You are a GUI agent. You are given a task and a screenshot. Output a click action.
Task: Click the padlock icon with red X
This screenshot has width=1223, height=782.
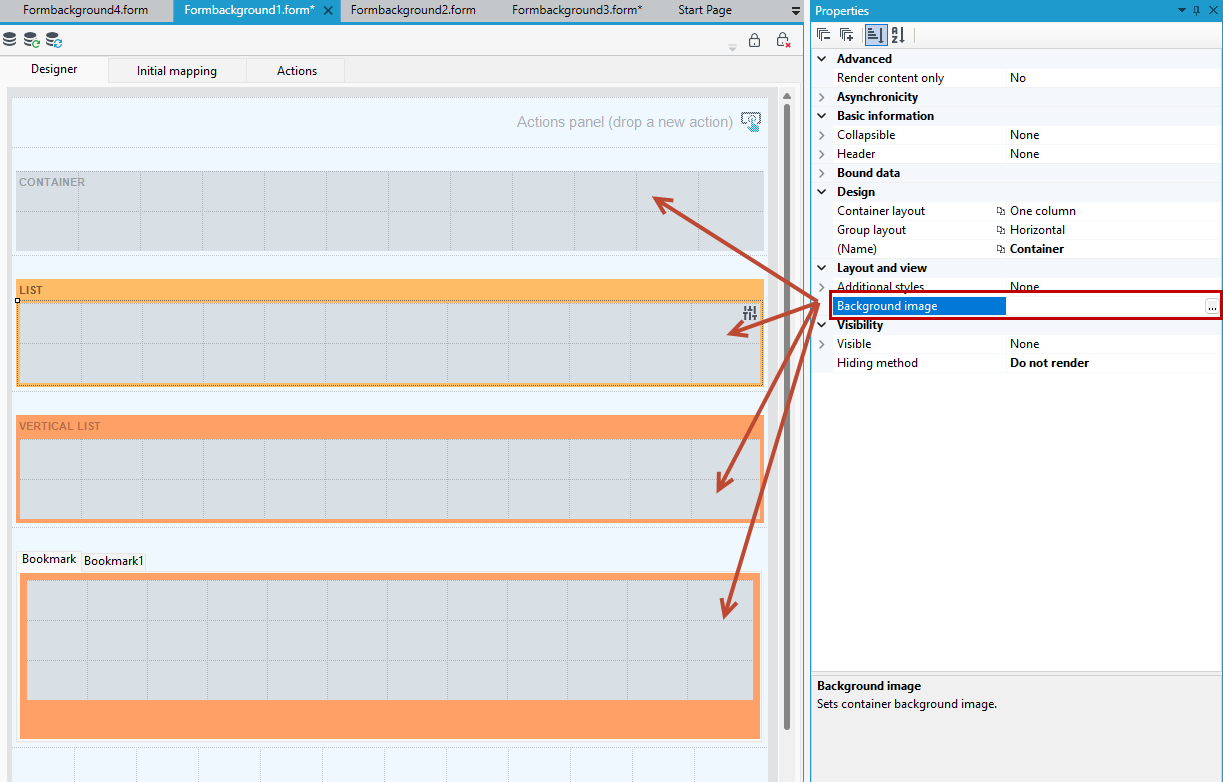coord(784,40)
